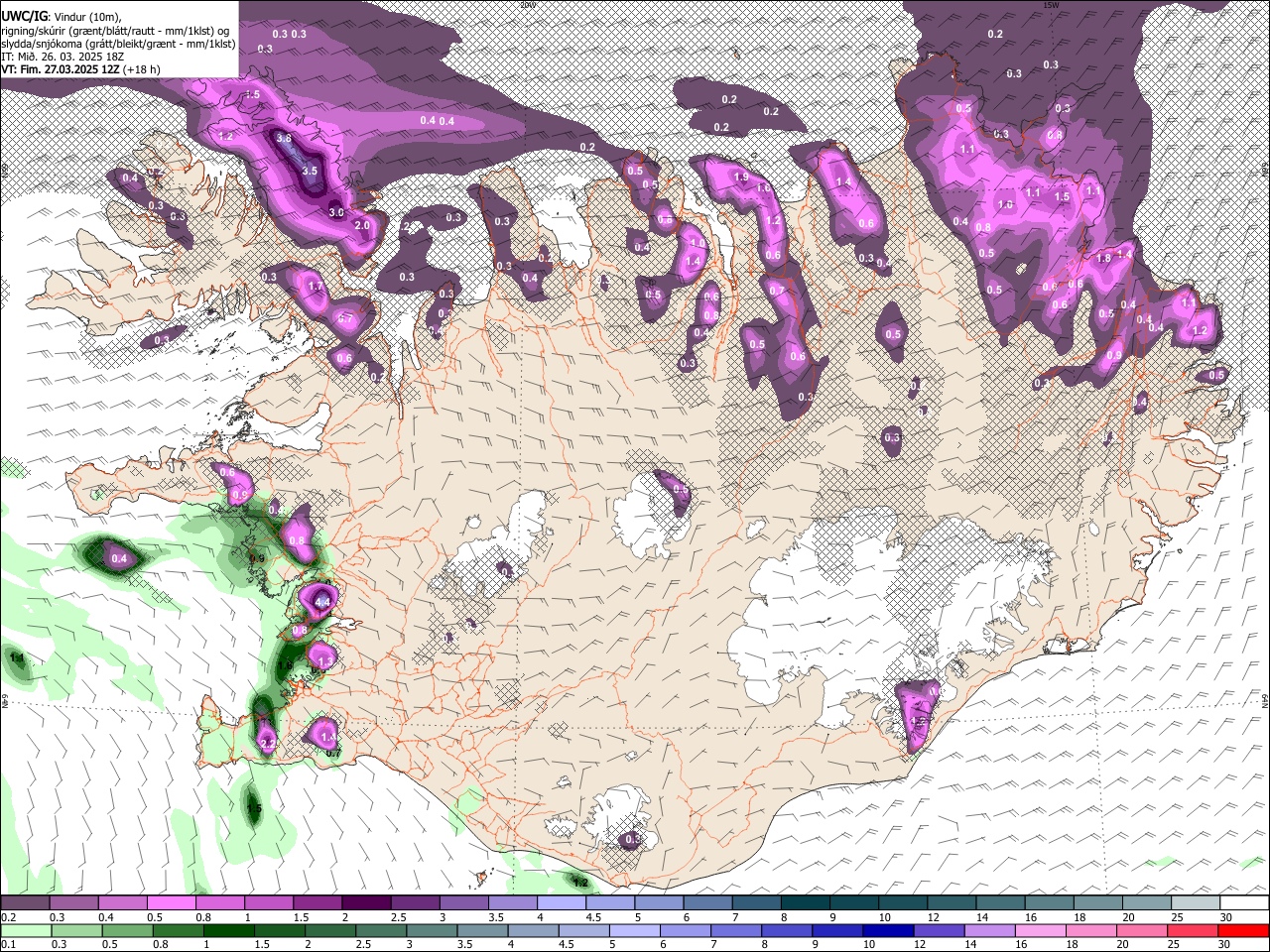1270x952 pixels.
Task: Click the 'IT: Mið. 26. 03. 2025 18Z' line
Action: click(x=62, y=57)
